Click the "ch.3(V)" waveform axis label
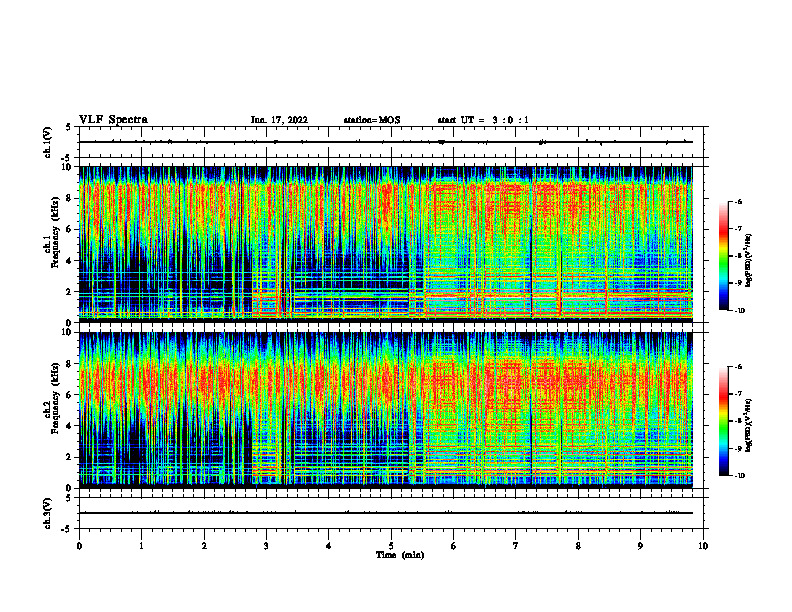The height and width of the screenshot is (612, 792). [x=48, y=513]
